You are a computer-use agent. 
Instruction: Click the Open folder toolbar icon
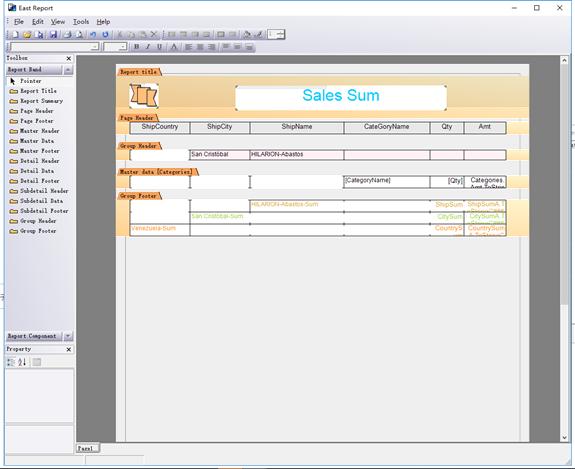click(27, 35)
